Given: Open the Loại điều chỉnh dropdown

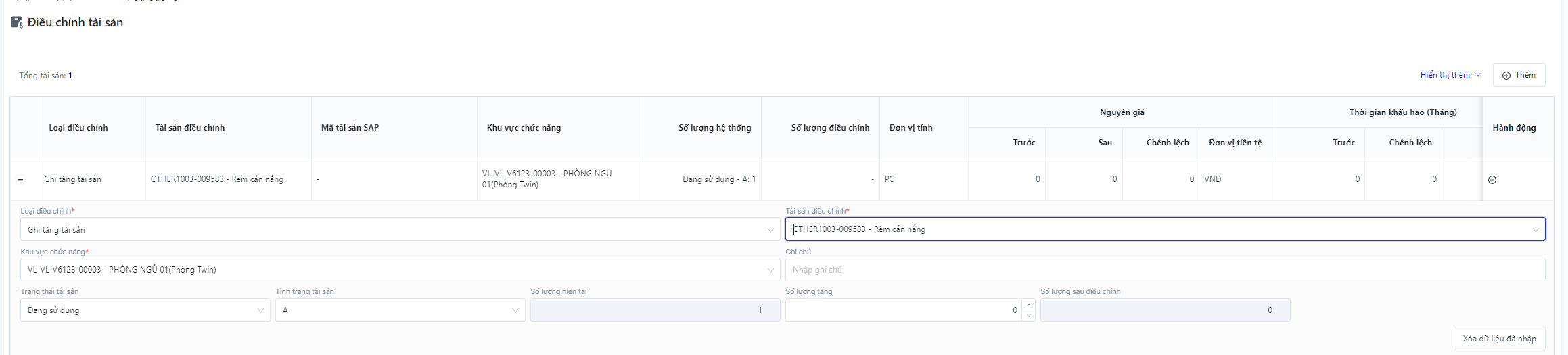Looking at the screenshot, I should point(399,230).
